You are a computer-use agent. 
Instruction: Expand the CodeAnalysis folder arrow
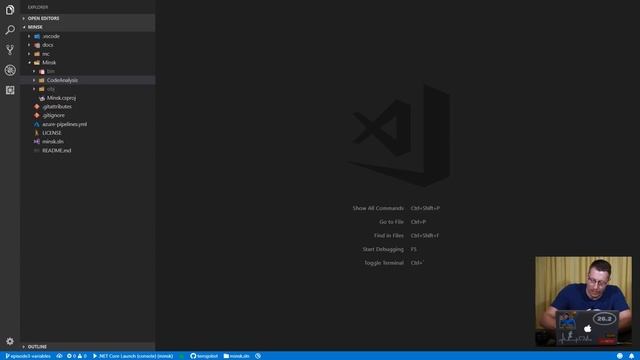click(x=34, y=80)
